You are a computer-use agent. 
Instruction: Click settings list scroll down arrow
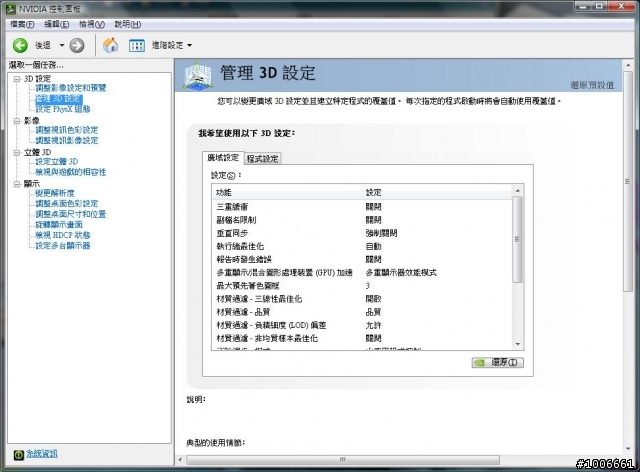pyautogui.click(x=518, y=345)
